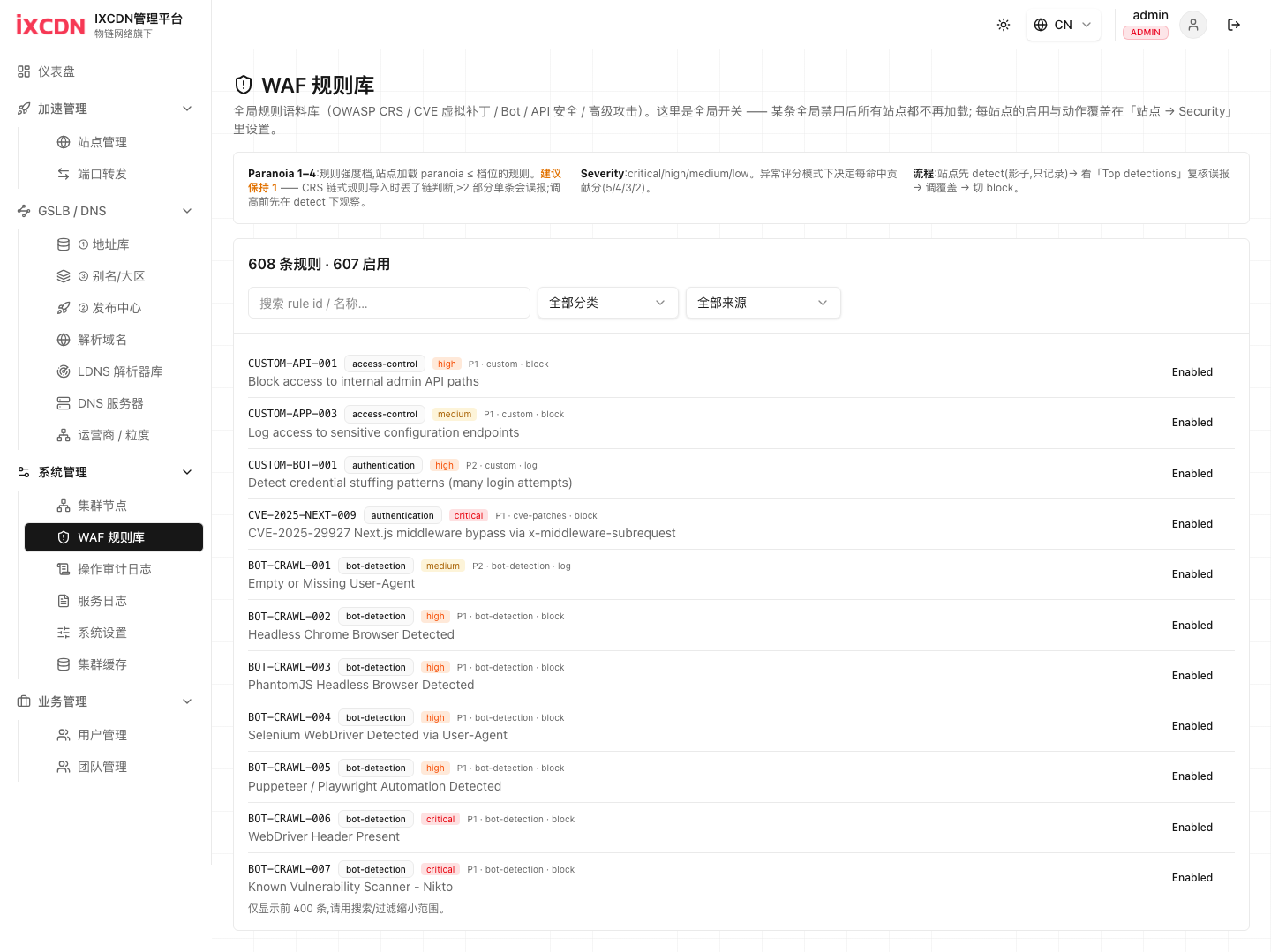The width and height of the screenshot is (1271, 952).
Task: Click the 集群缓存 database icon
Action: click(64, 664)
